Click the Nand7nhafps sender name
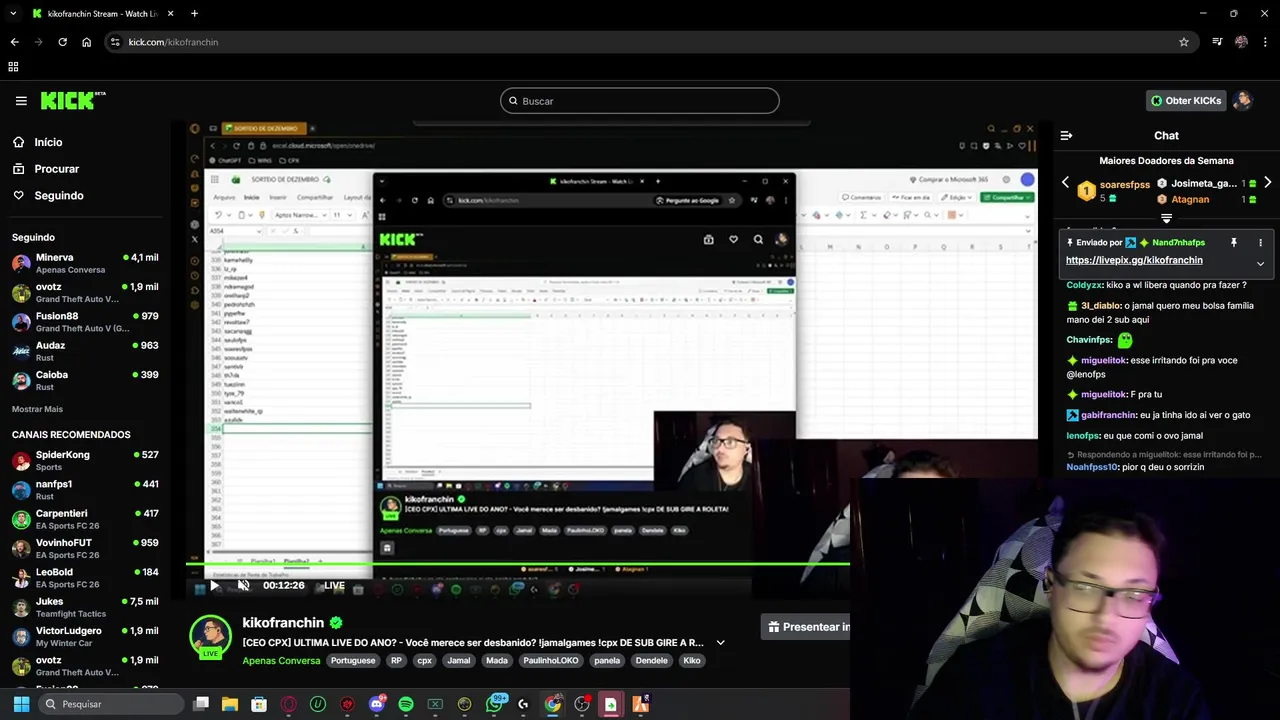Image resolution: width=1280 pixels, height=720 pixels. (1178, 243)
